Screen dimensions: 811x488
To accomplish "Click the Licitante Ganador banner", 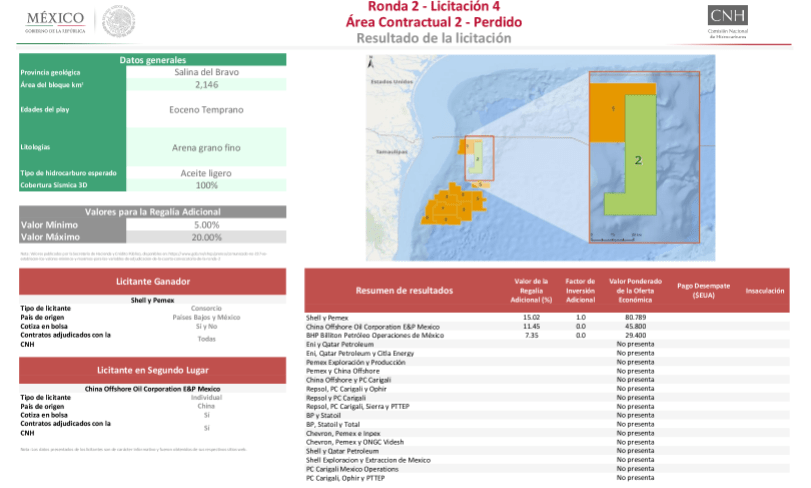I will [153, 282].
